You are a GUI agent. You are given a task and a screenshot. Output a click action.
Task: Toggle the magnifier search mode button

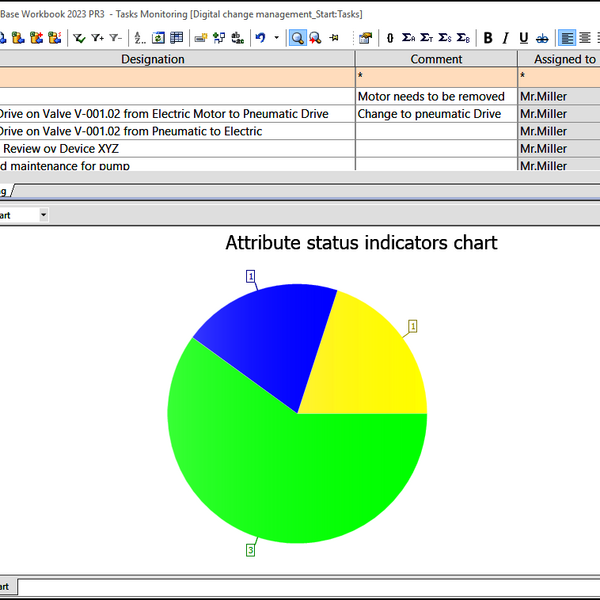(x=297, y=38)
